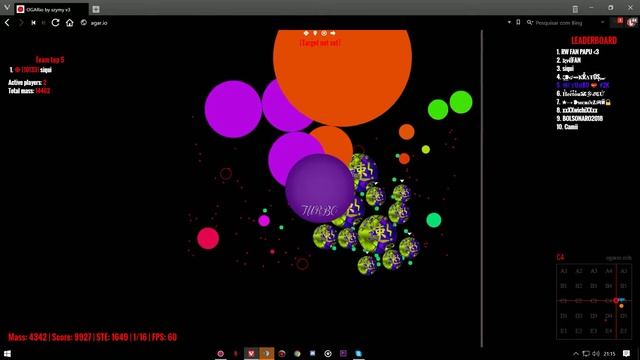Click the orange taskbar app beside Vivaldi
Screen dimensions: 640x360
point(267,353)
